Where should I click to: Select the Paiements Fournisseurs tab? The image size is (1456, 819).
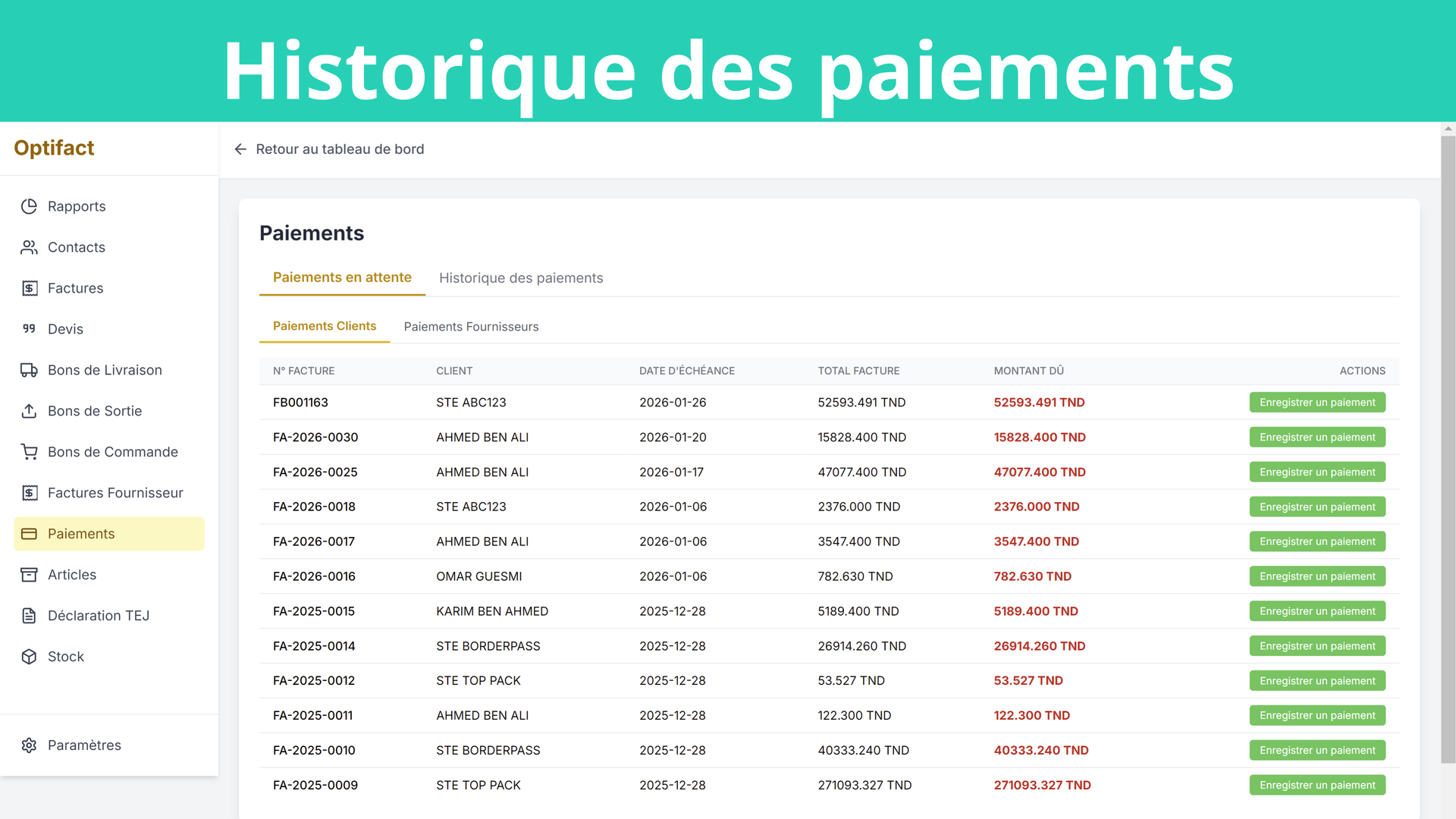tap(471, 327)
